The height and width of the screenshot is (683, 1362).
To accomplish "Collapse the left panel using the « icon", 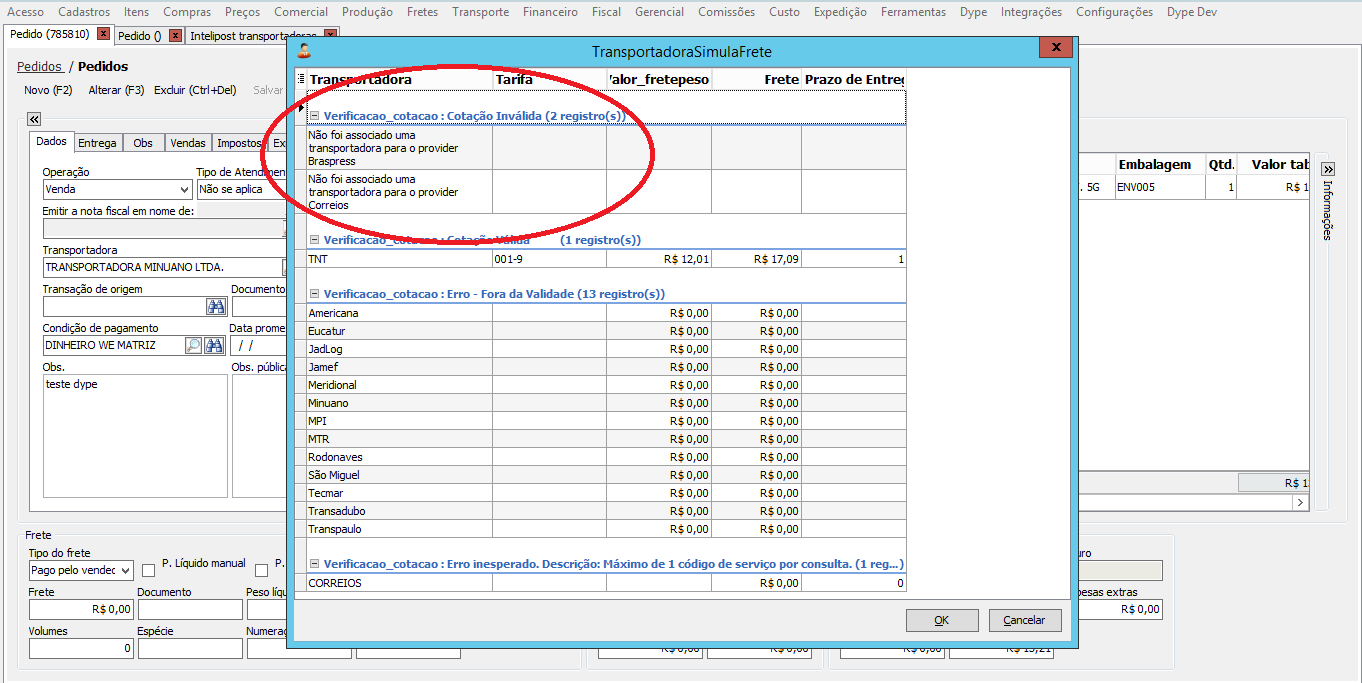I will (34, 118).
